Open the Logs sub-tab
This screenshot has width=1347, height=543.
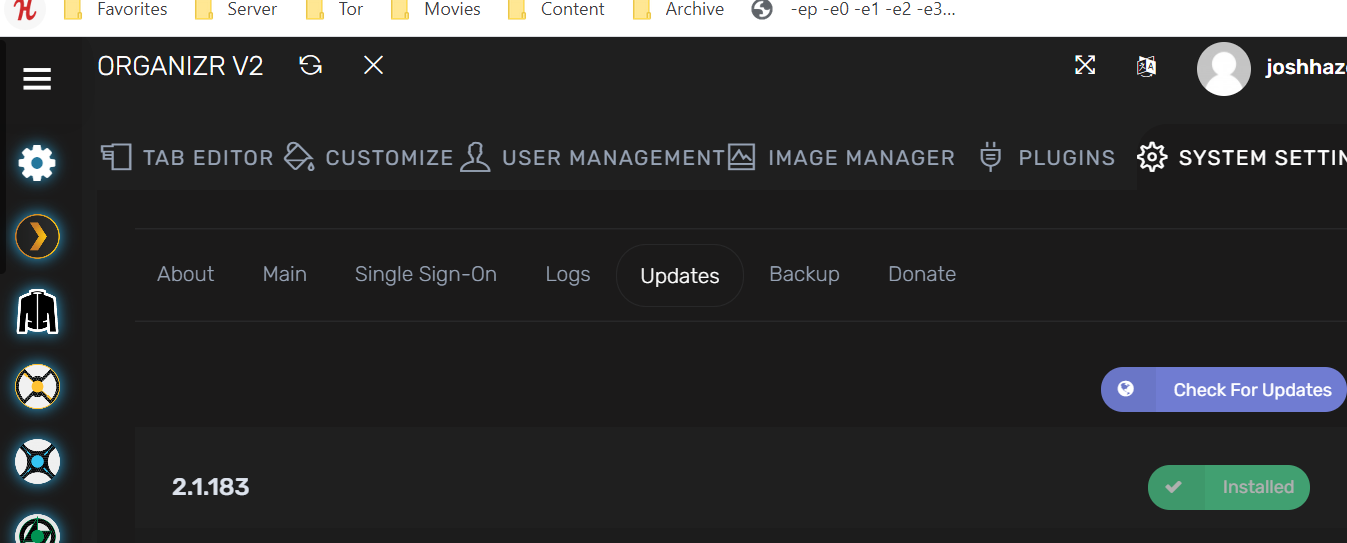(568, 274)
